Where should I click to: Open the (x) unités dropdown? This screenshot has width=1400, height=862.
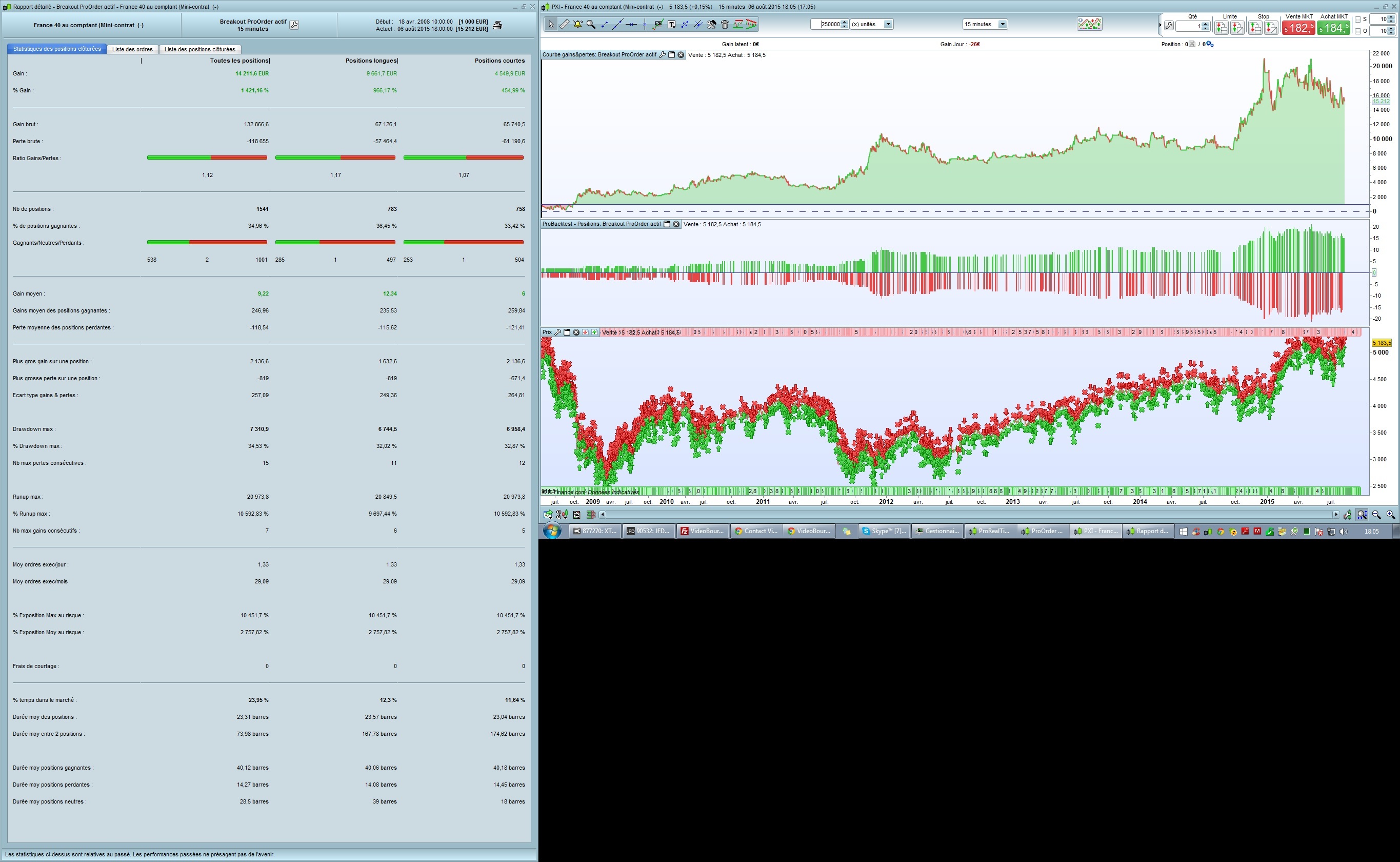[888, 24]
